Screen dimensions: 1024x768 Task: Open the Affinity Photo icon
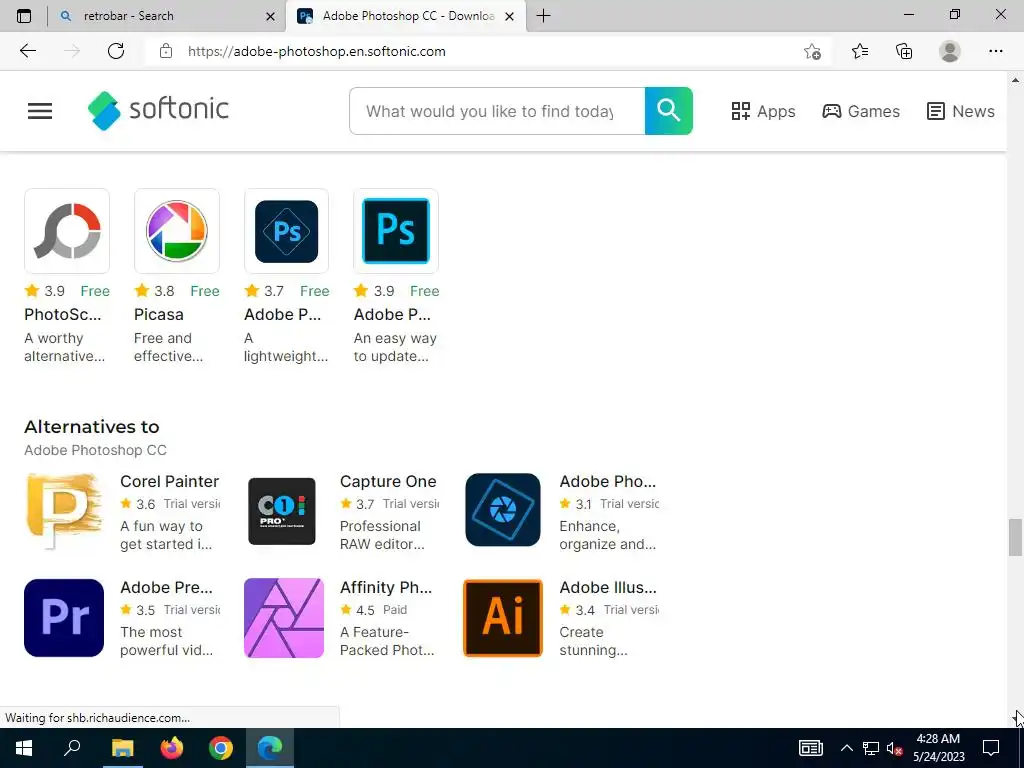[x=284, y=618]
